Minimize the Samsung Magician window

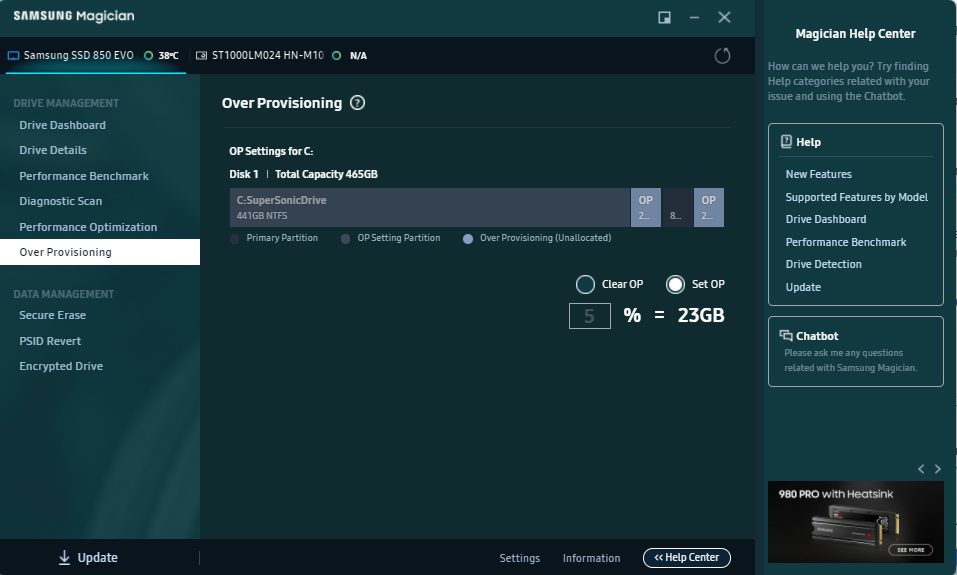click(695, 17)
